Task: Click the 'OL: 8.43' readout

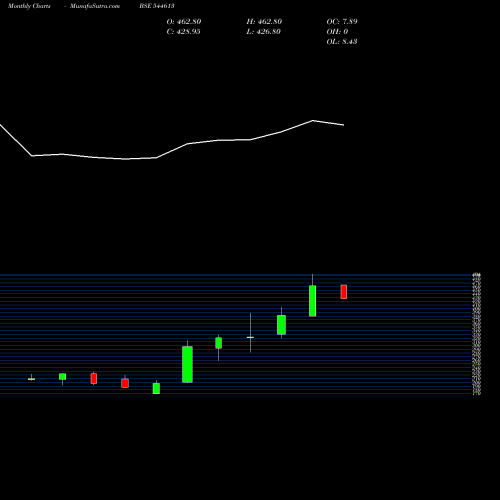Action: (342, 42)
